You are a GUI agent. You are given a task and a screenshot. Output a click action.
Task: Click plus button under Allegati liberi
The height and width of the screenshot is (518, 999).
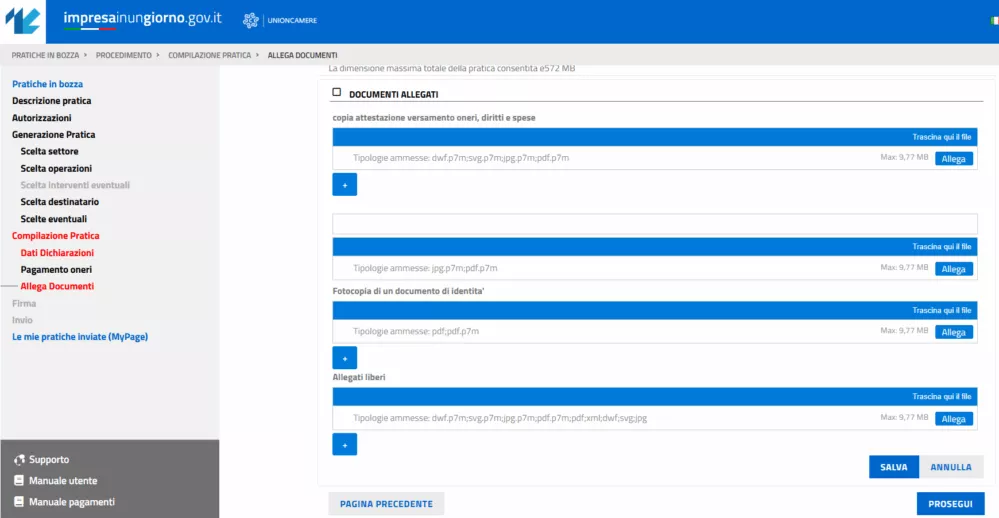coord(344,445)
